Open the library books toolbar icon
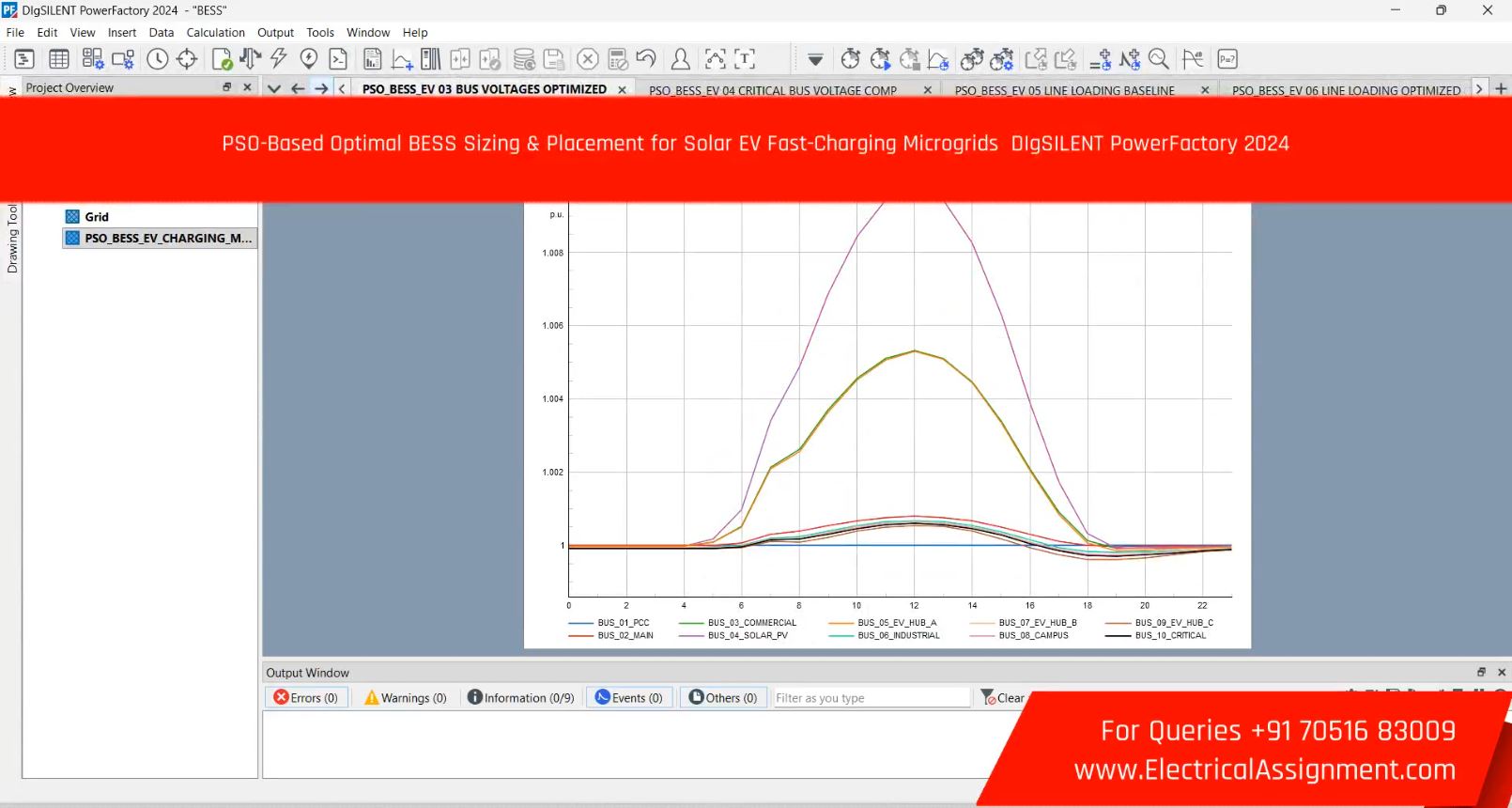 pos(431,59)
